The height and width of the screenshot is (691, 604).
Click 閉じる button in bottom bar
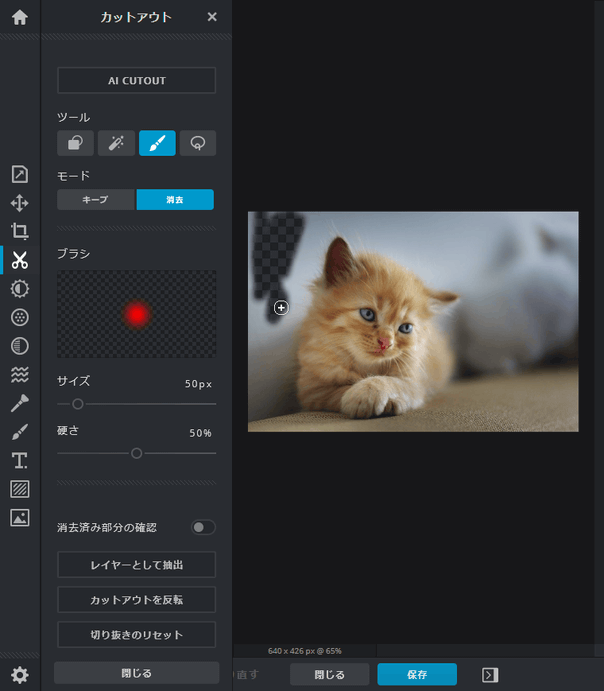330,674
